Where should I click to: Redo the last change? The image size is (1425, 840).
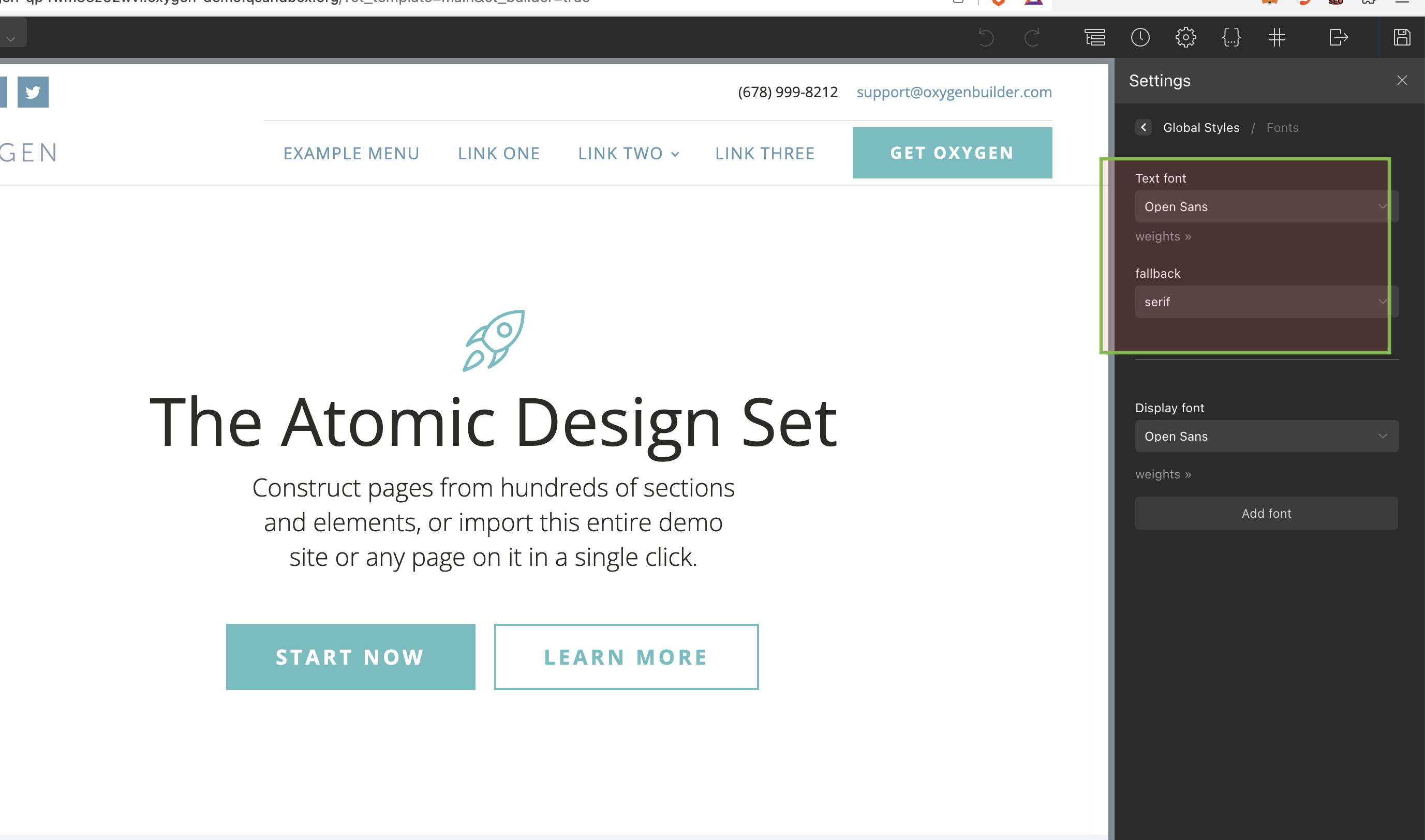(1032, 37)
